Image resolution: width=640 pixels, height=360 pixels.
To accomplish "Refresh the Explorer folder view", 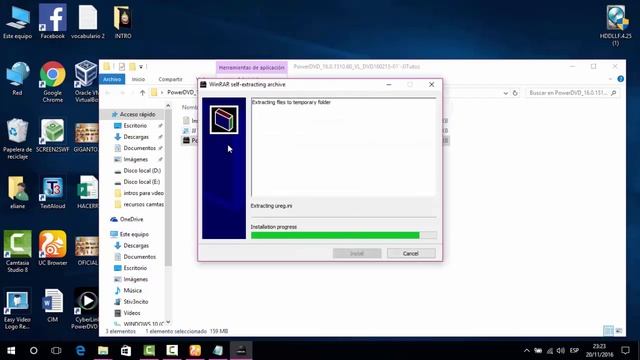I will [515, 93].
